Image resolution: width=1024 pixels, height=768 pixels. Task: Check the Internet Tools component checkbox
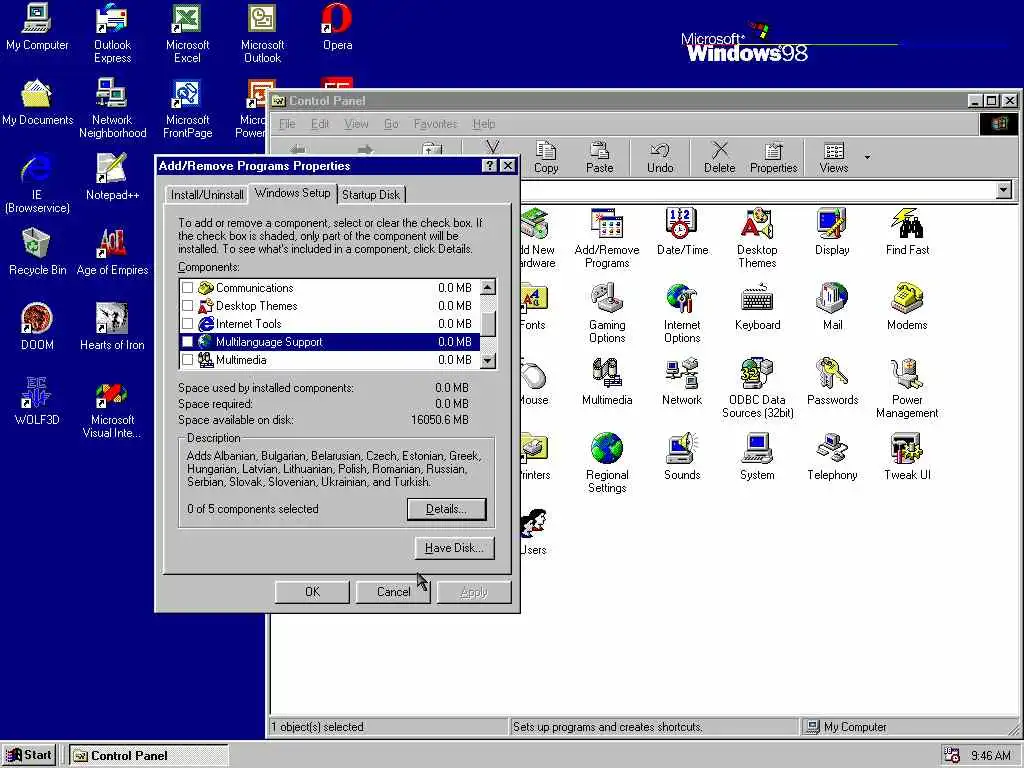click(x=187, y=324)
